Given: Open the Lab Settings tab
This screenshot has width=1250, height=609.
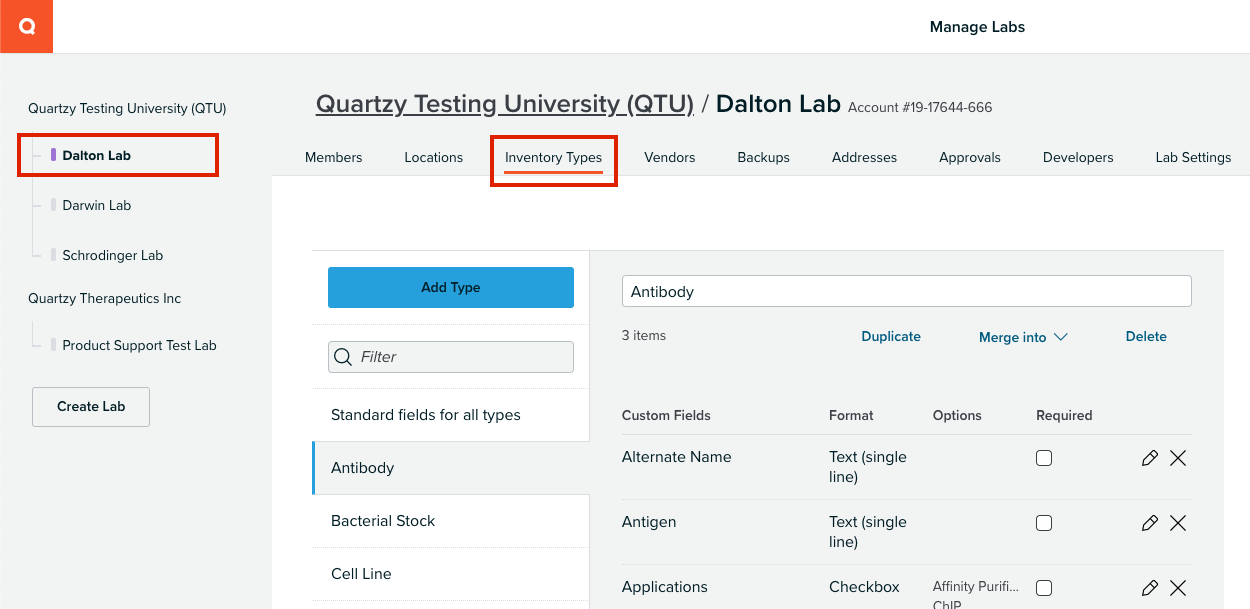Looking at the screenshot, I should click(1193, 157).
